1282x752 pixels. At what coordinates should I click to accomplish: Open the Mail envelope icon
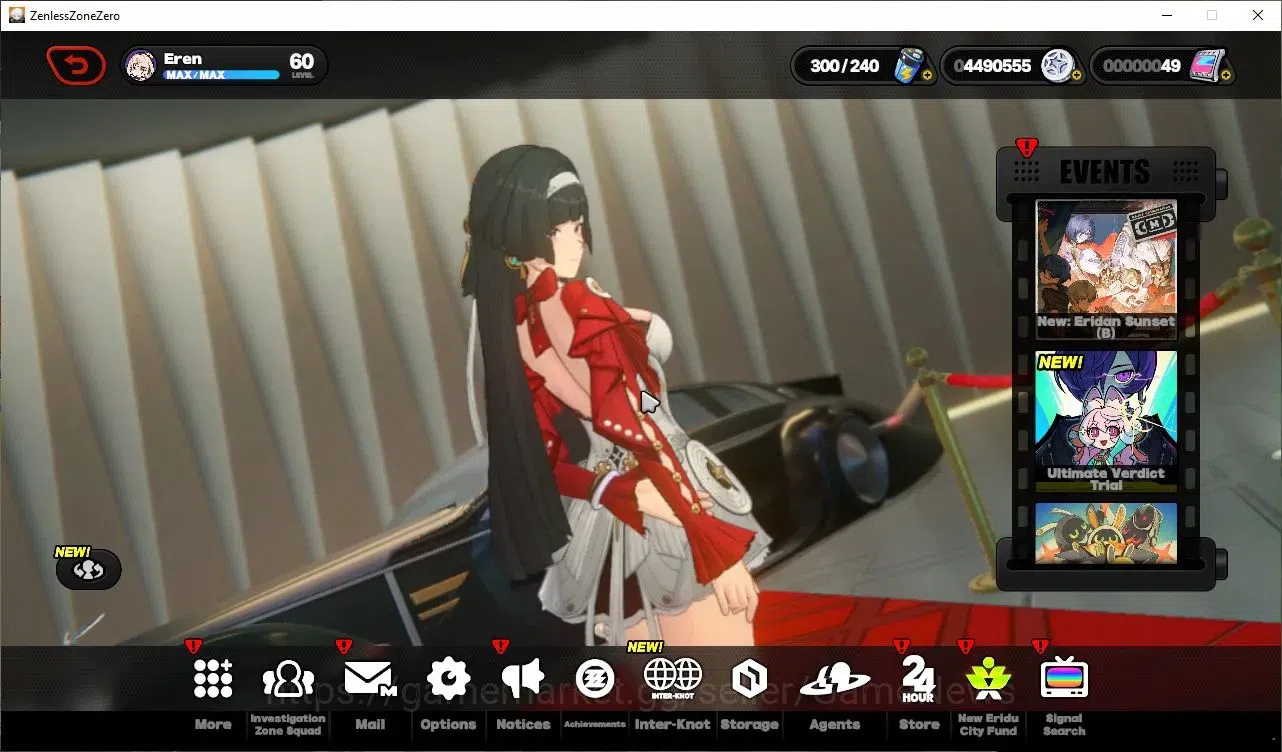(369, 679)
